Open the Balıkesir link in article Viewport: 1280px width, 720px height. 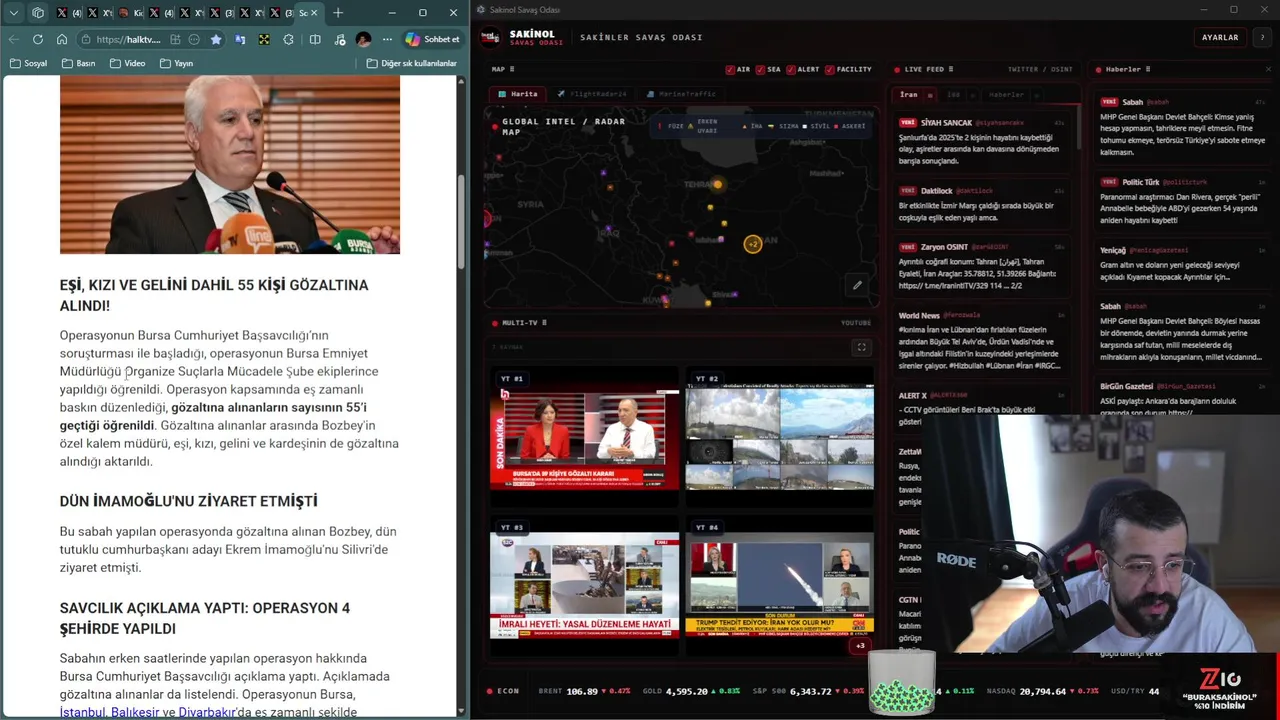(x=135, y=712)
